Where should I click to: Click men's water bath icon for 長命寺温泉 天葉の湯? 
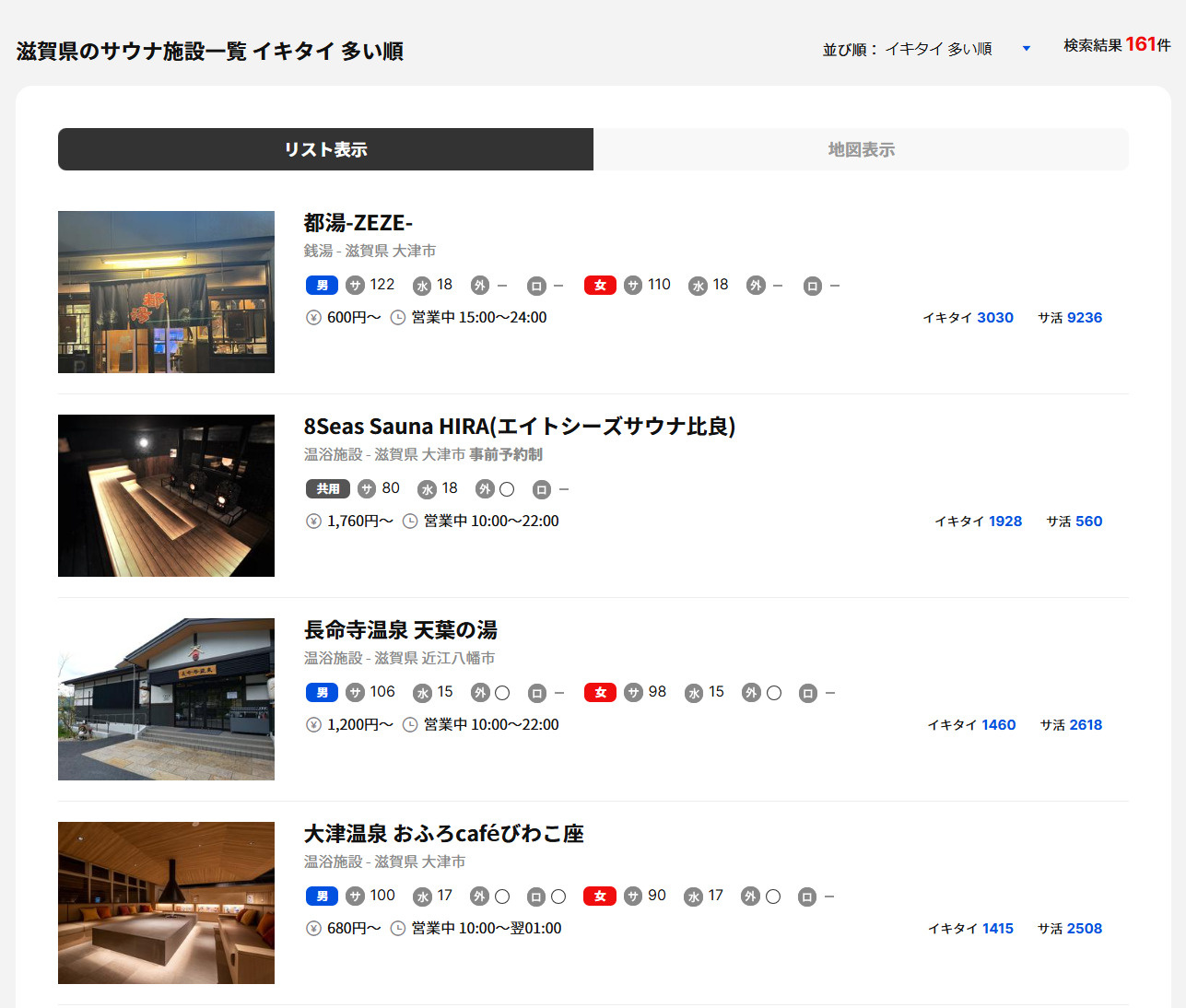click(x=422, y=693)
